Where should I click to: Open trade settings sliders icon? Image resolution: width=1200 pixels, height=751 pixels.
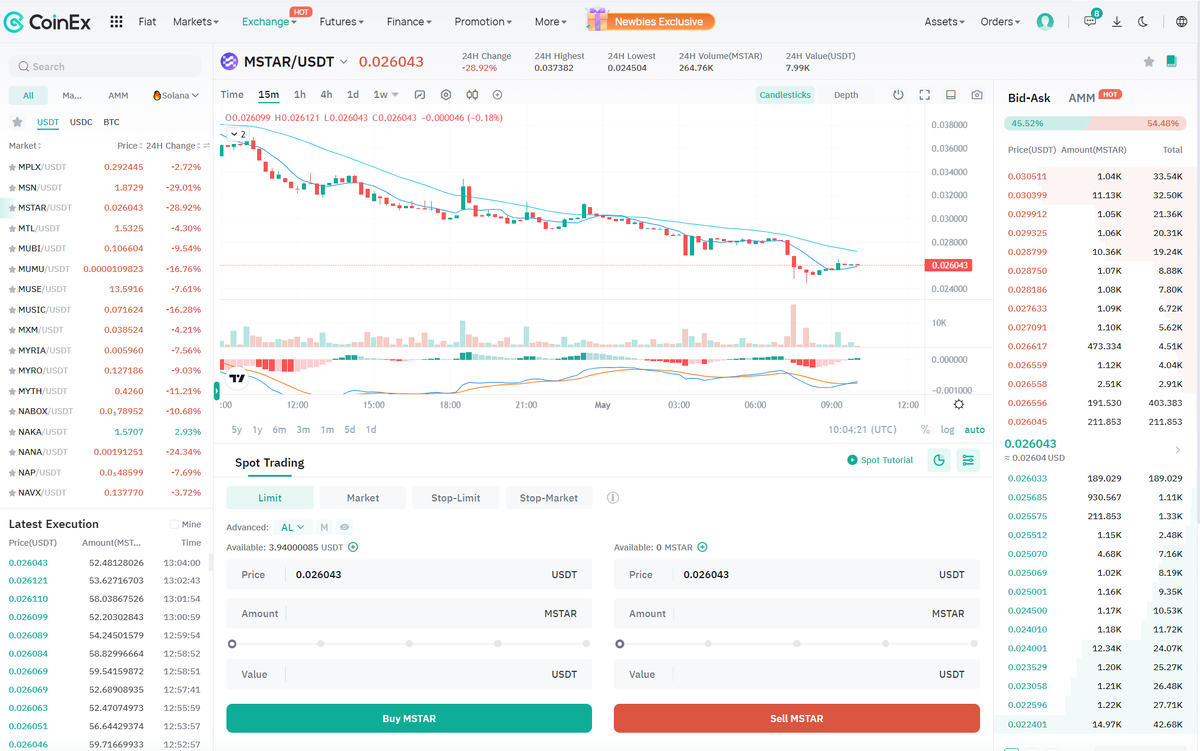(x=968, y=460)
